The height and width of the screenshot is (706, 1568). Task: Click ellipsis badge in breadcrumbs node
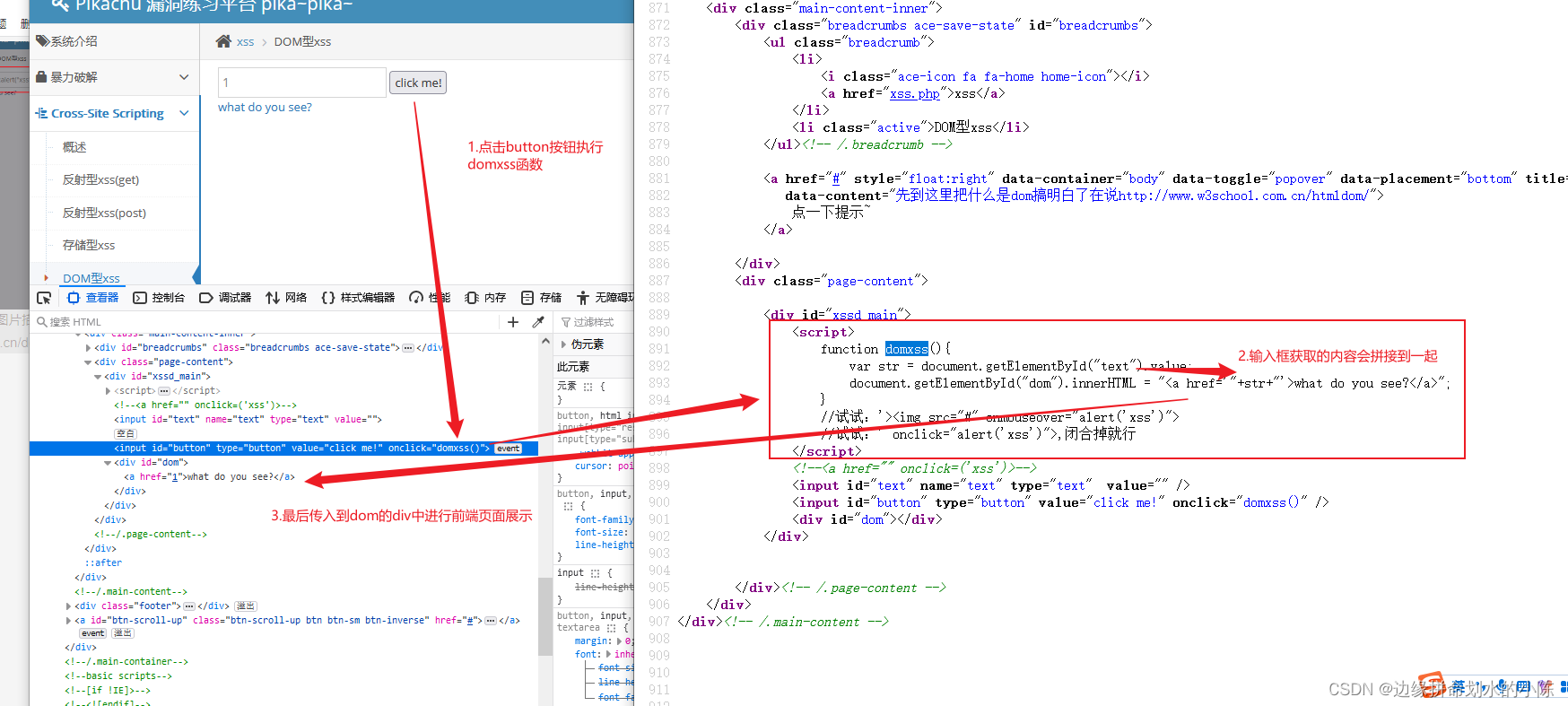[x=409, y=348]
